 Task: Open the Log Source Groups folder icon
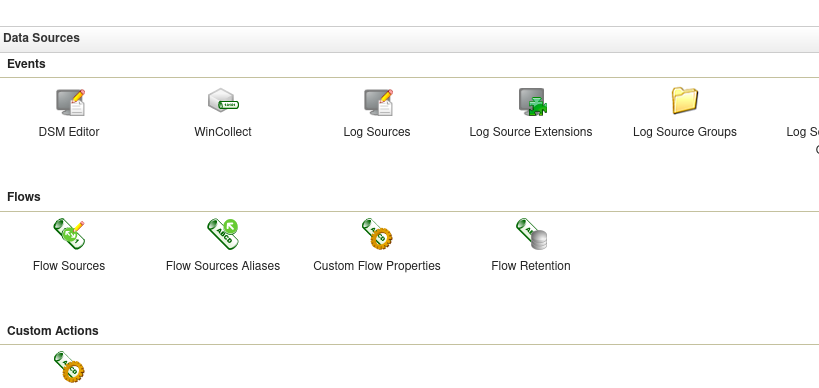tap(685, 100)
